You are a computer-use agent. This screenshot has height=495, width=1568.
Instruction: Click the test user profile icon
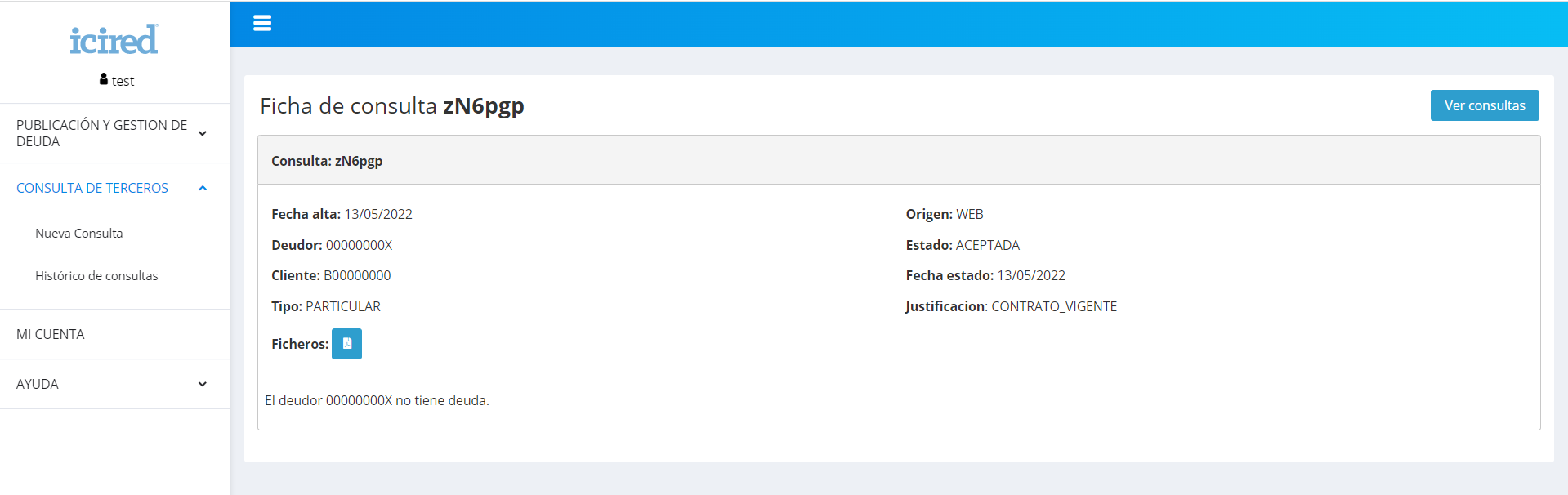[104, 79]
